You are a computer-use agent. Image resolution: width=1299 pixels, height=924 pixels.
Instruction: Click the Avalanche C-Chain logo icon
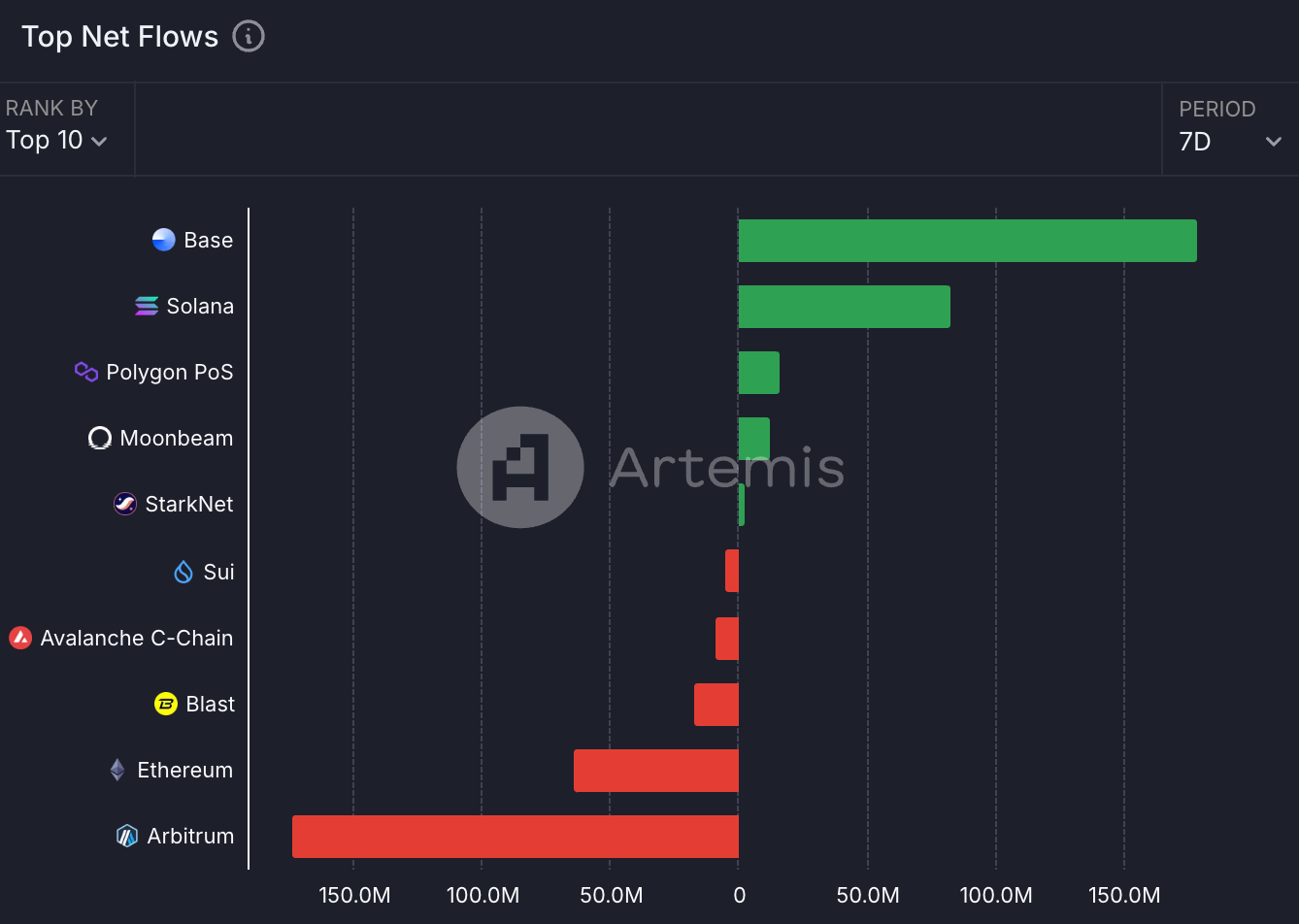20,638
